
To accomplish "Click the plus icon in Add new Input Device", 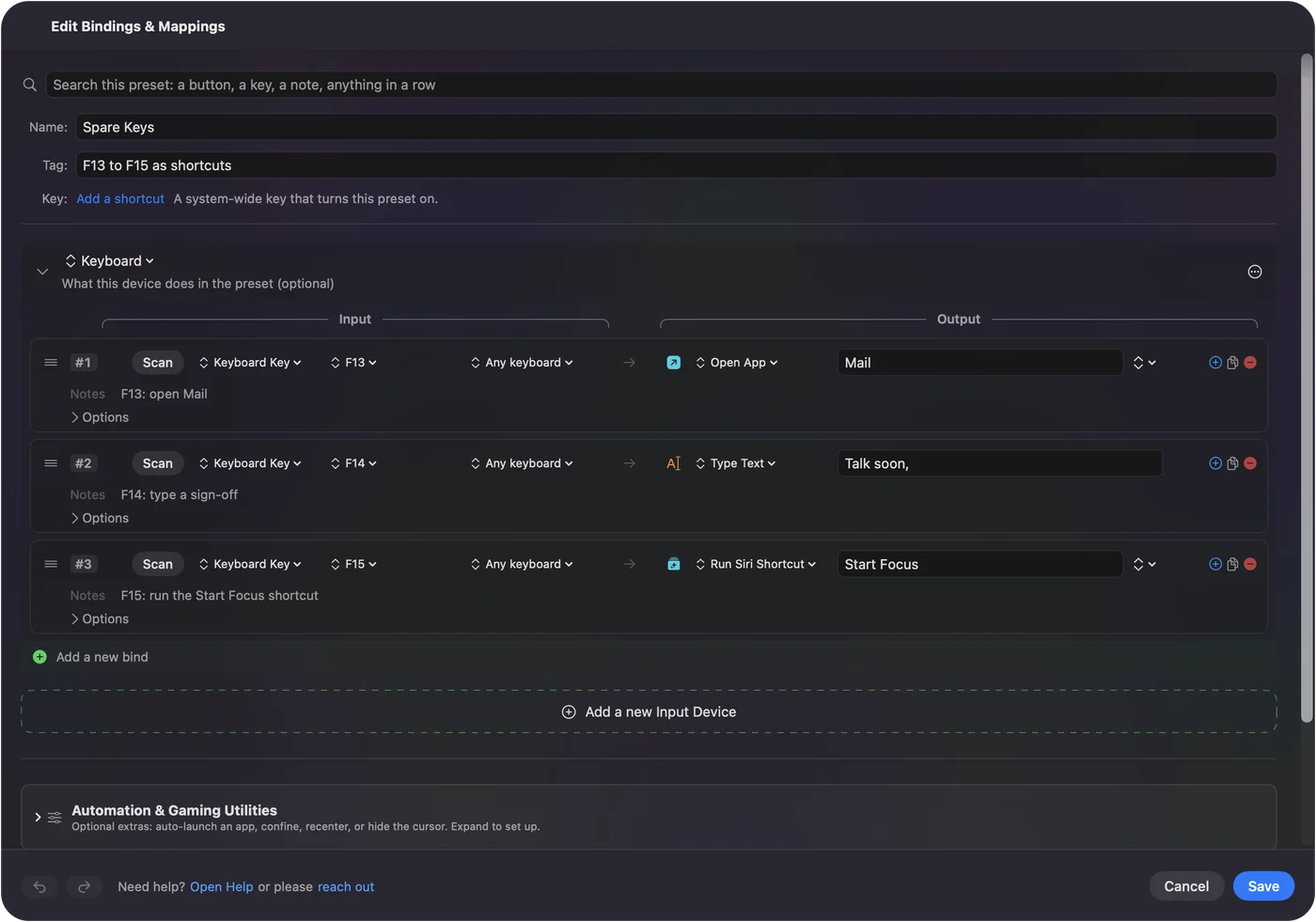I will (569, 712).
